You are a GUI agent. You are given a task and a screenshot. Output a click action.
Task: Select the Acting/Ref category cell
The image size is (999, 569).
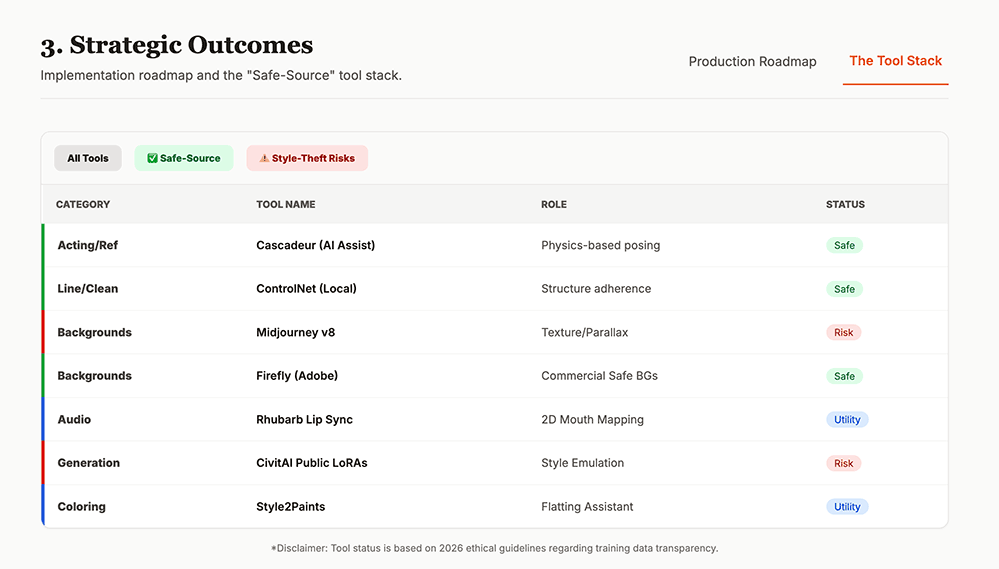coord(87,245)
